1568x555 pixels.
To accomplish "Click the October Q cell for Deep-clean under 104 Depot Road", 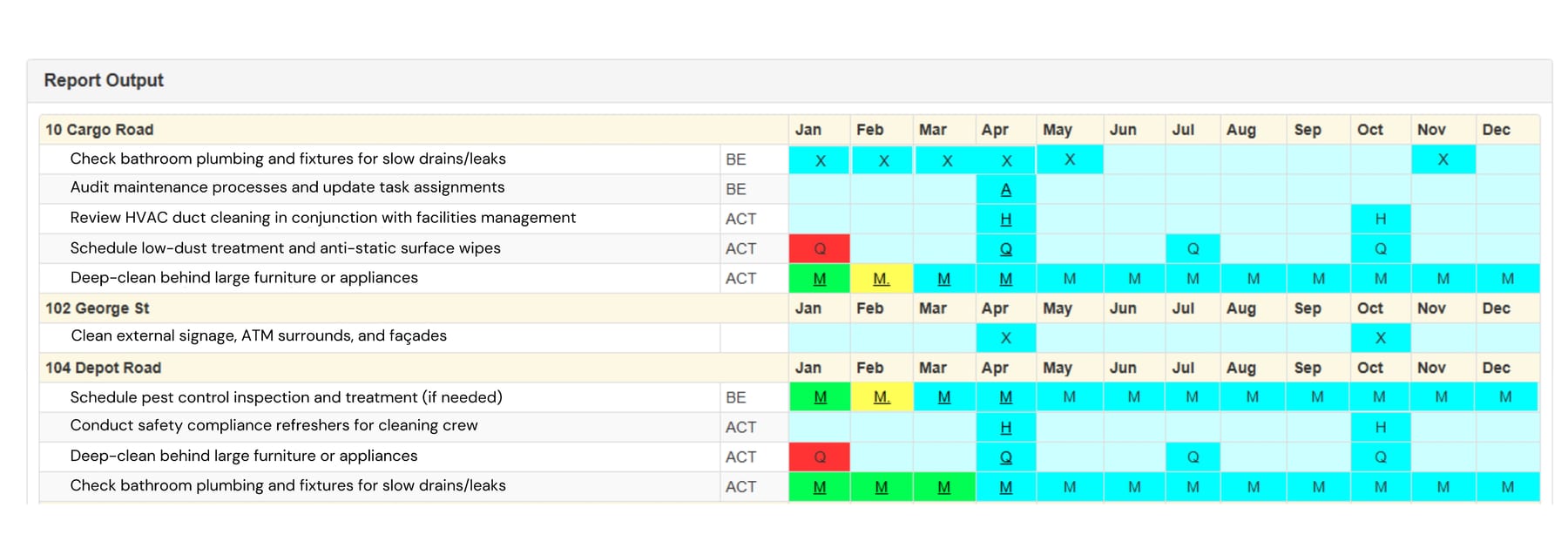I will coord(1380,457).
